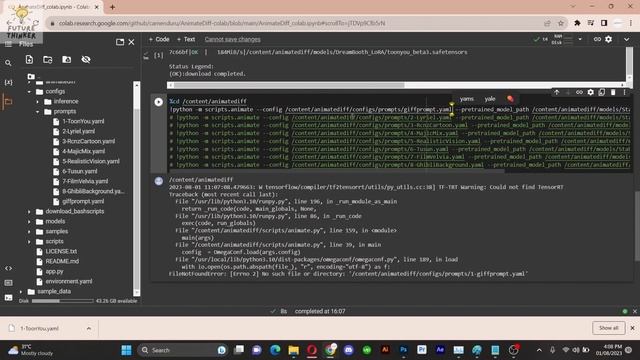Open the Colab search sidebar icon
The height and width of the screenshot is (360, 640).
pos(8,63)
